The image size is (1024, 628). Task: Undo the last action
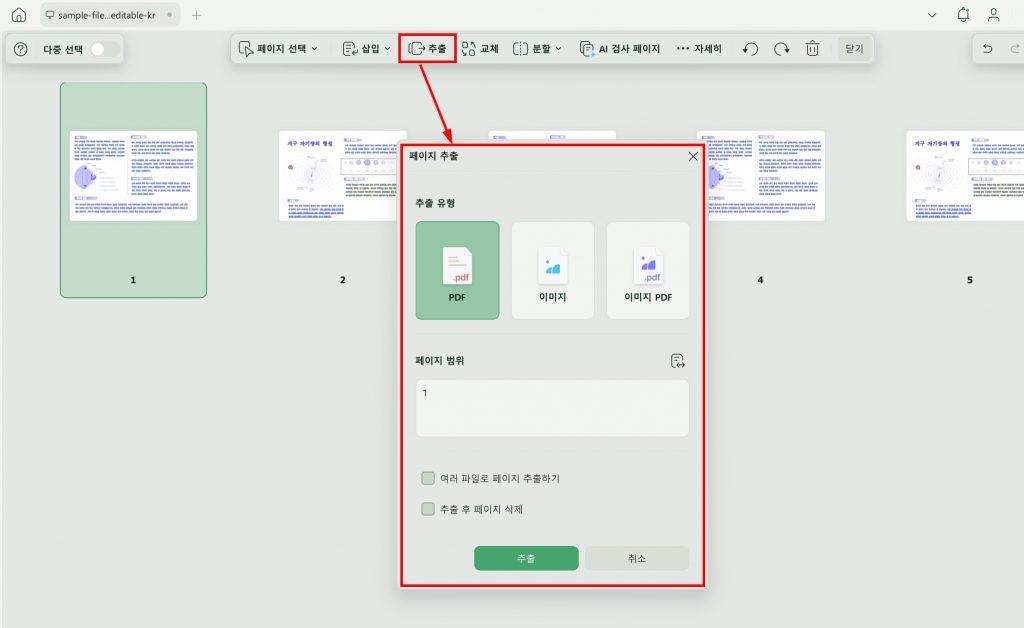pos(987,49)
